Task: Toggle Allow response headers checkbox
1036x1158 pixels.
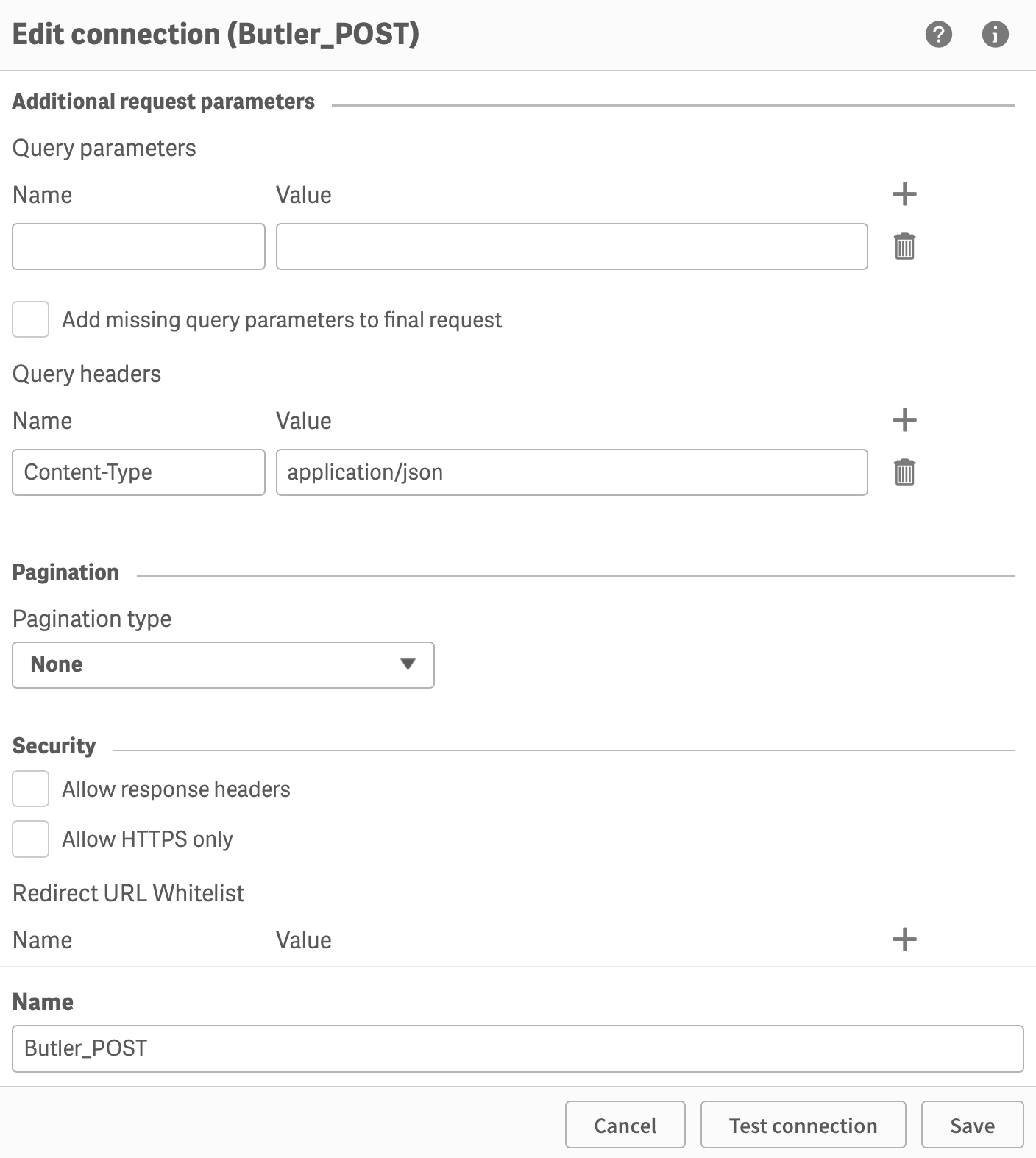Action: click(31, 789)
